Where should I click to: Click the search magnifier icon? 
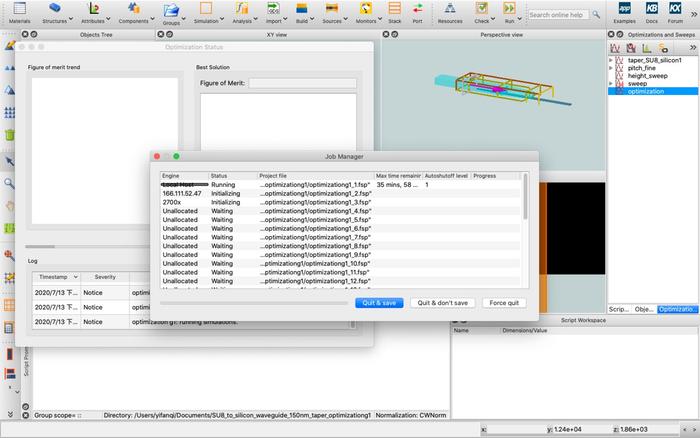(596, 15)
